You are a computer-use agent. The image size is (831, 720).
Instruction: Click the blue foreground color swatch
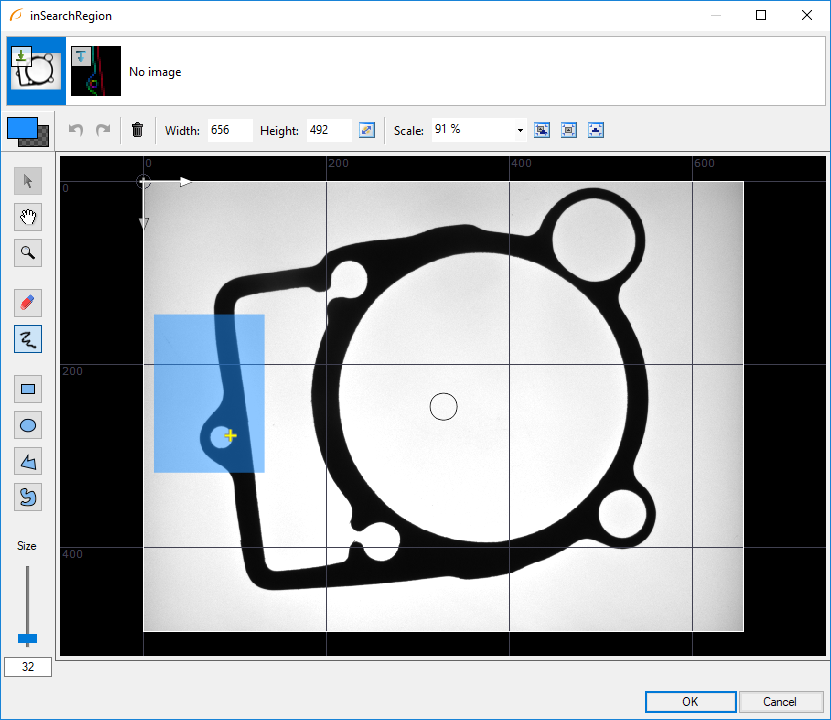[x=21, y=128]
